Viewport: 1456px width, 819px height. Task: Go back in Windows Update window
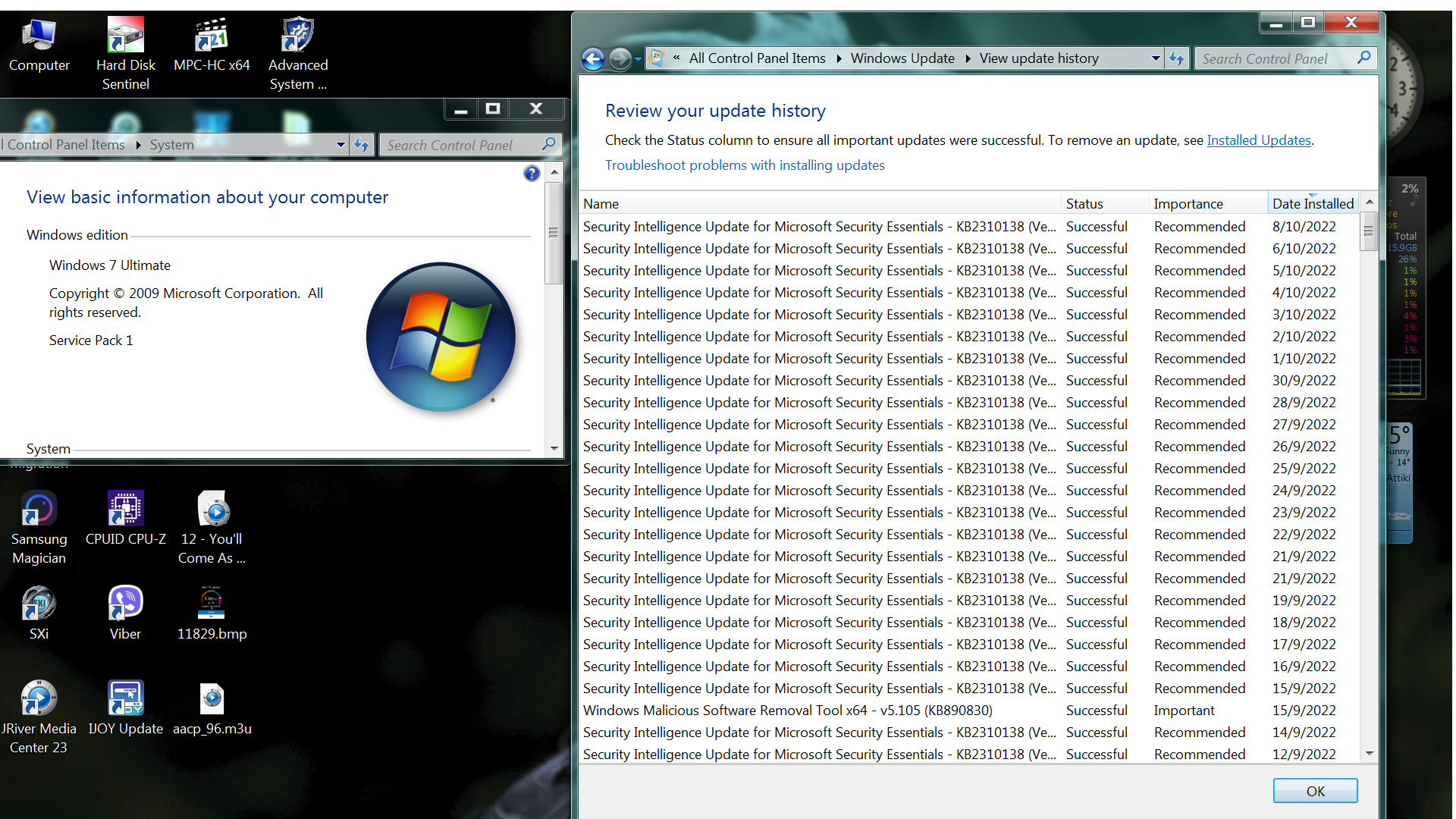coord(593,58)
